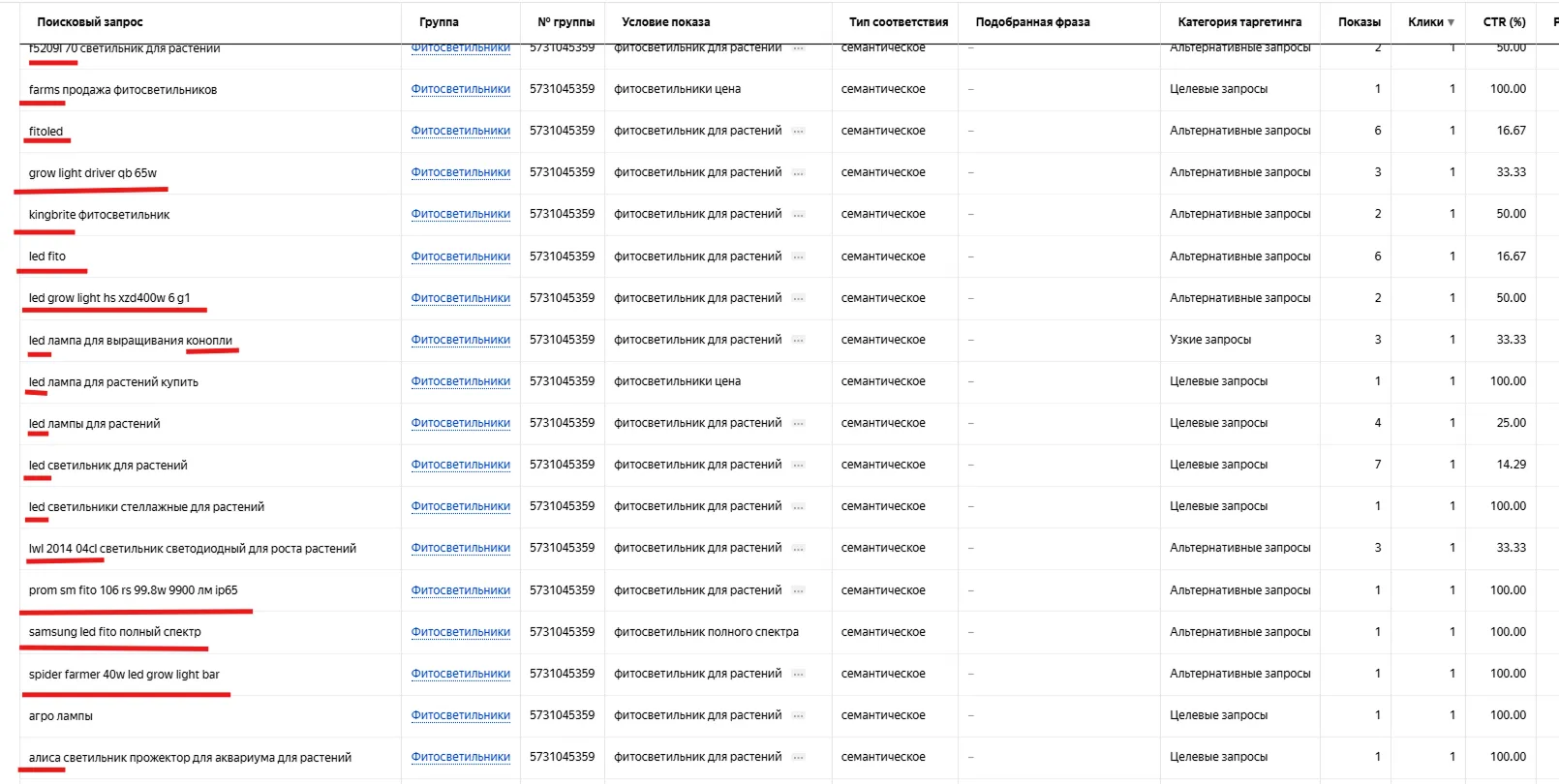Open the ellipsis in the агро лампы row

(x=798, y=715)
